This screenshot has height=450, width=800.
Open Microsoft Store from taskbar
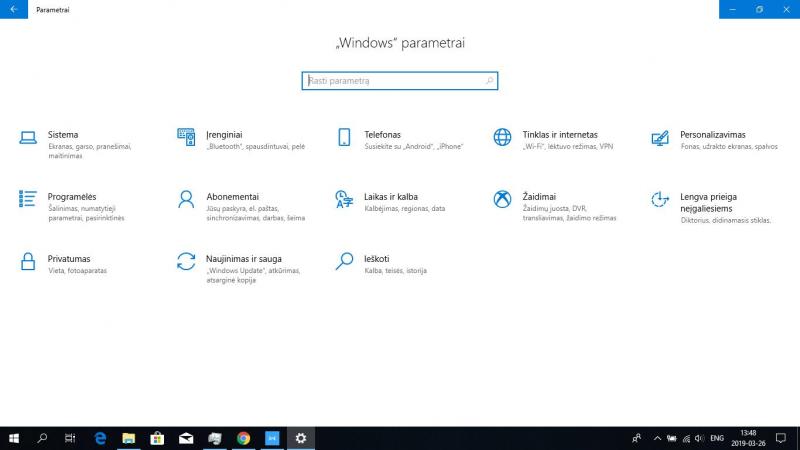[x=157, y=438]
